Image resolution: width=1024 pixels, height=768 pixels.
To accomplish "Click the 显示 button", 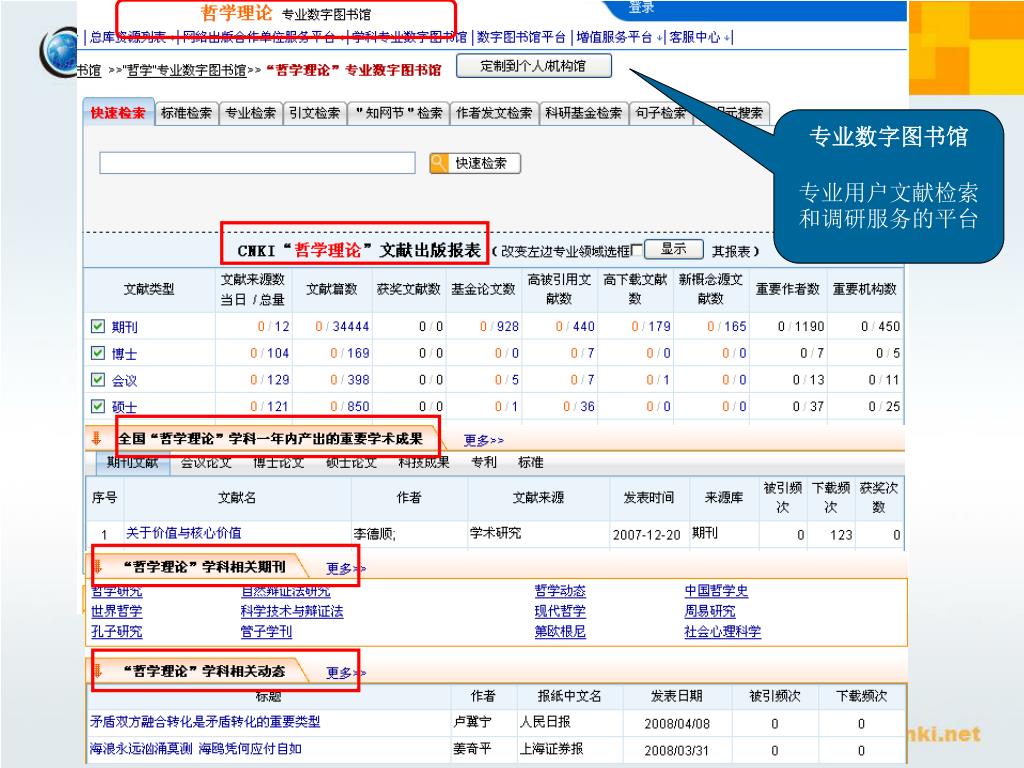I will click(x=673, y=249).
